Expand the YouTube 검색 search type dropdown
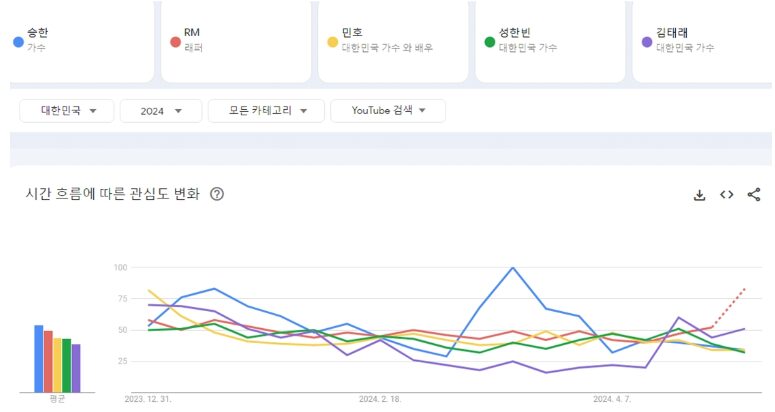Viewport: 775px width, 412px height. pyautogui.click(x=388, y=111)
